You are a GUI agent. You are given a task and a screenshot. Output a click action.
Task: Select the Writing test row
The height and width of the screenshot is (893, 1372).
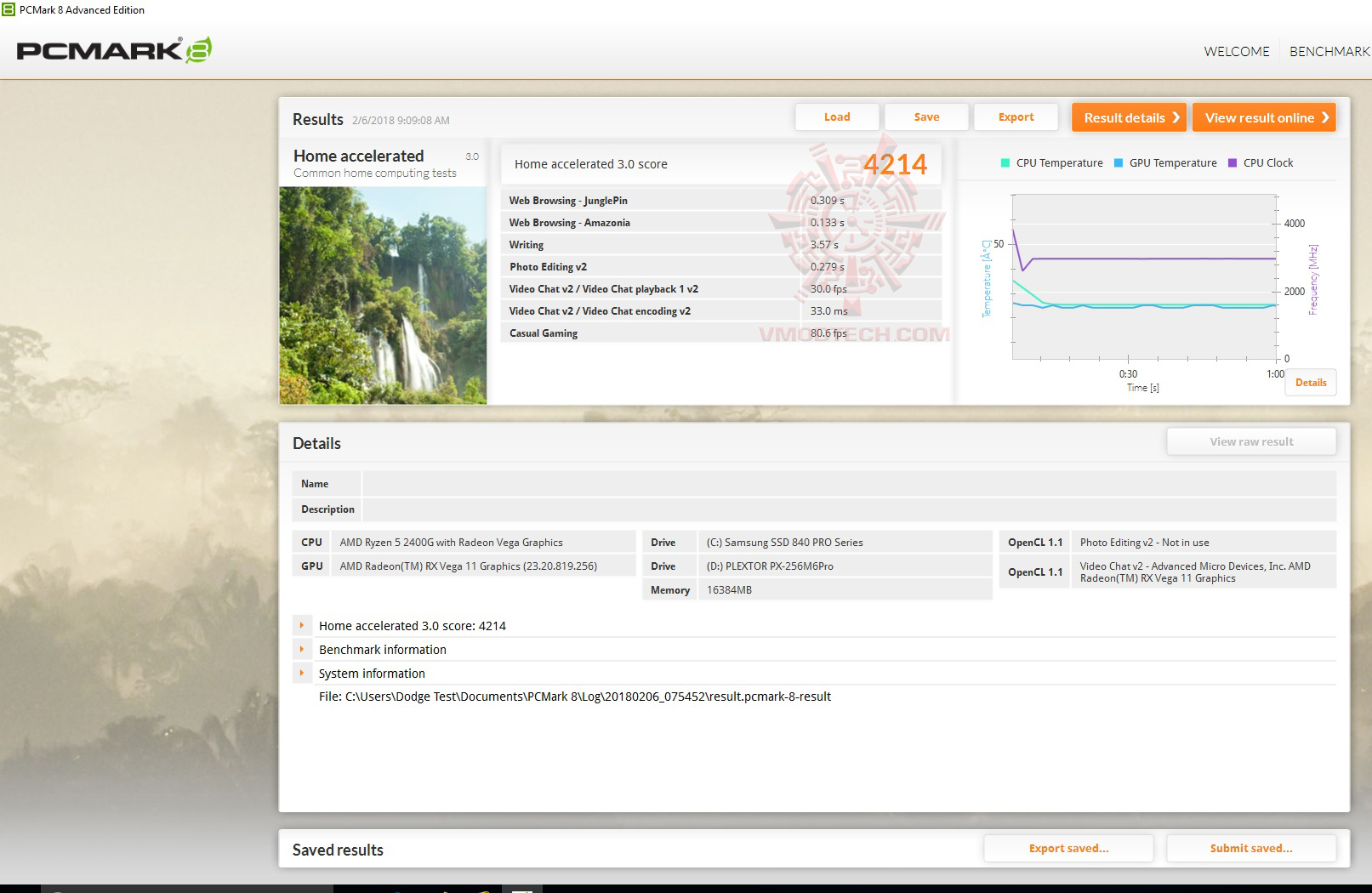721,245
